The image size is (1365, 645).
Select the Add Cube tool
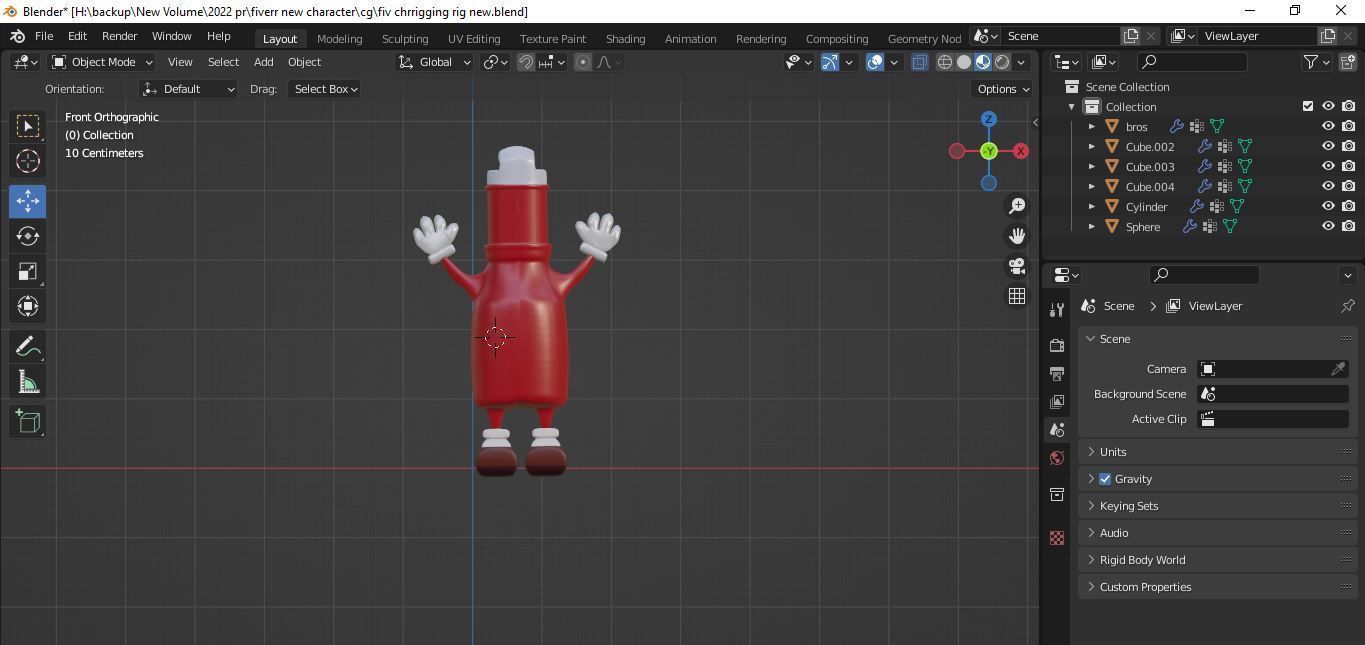[x=27, y=421]
